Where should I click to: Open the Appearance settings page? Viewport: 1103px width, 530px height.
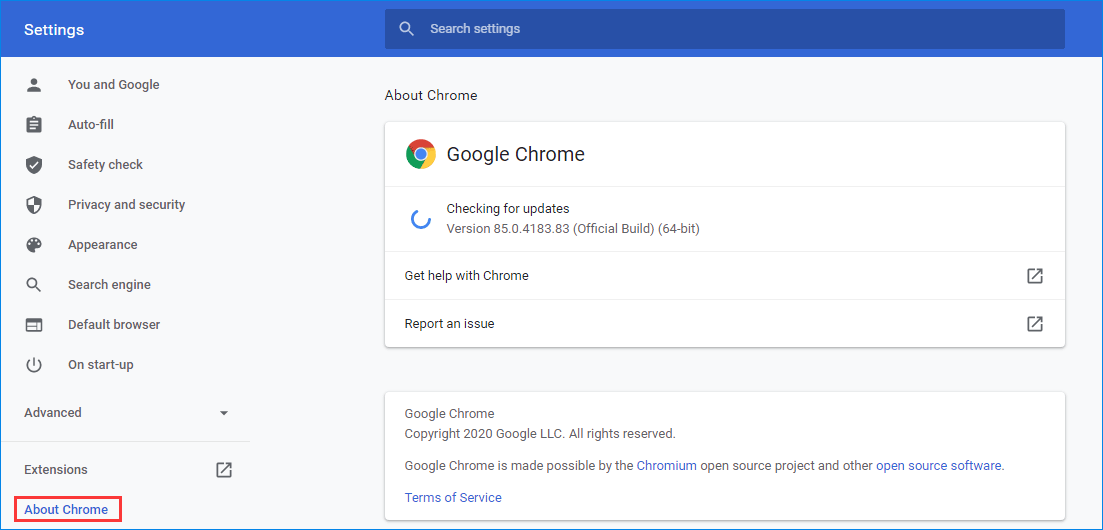(102, 245)
